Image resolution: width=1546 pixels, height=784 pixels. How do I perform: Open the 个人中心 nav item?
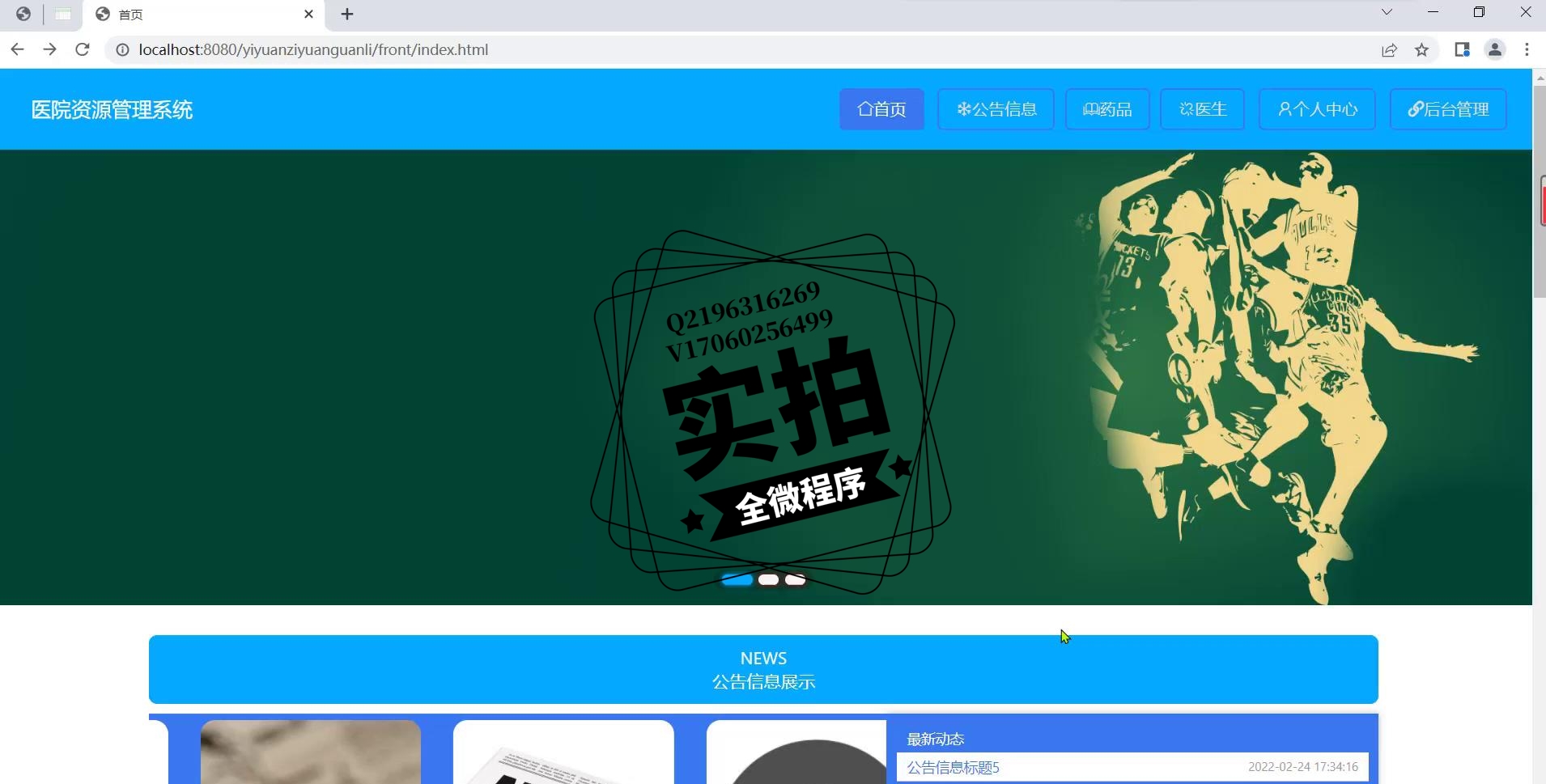pyautogui.click(x=1317, y=109)
